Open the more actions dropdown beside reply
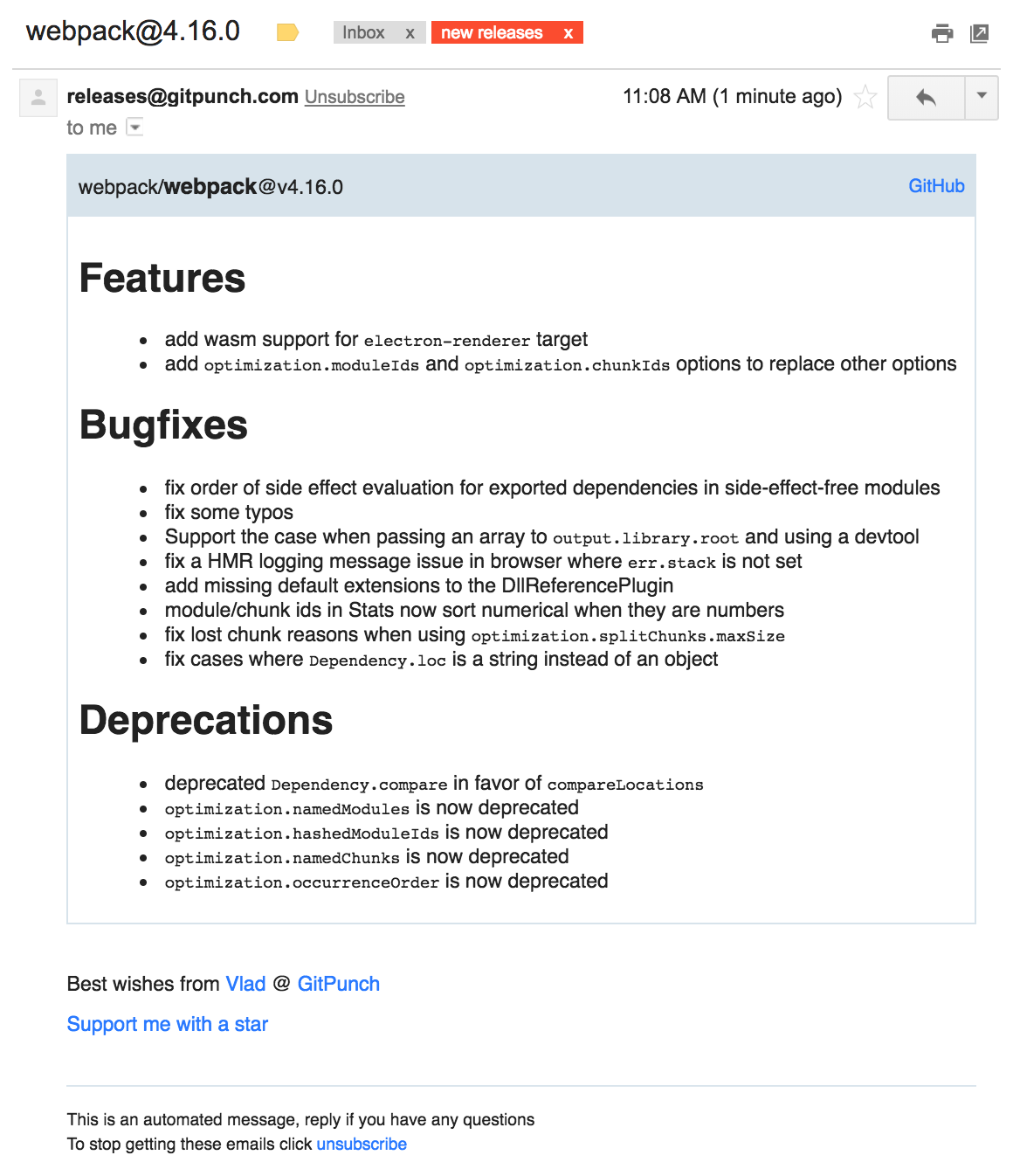This screenshot has width=1013, height=1176. coord(982,96)
